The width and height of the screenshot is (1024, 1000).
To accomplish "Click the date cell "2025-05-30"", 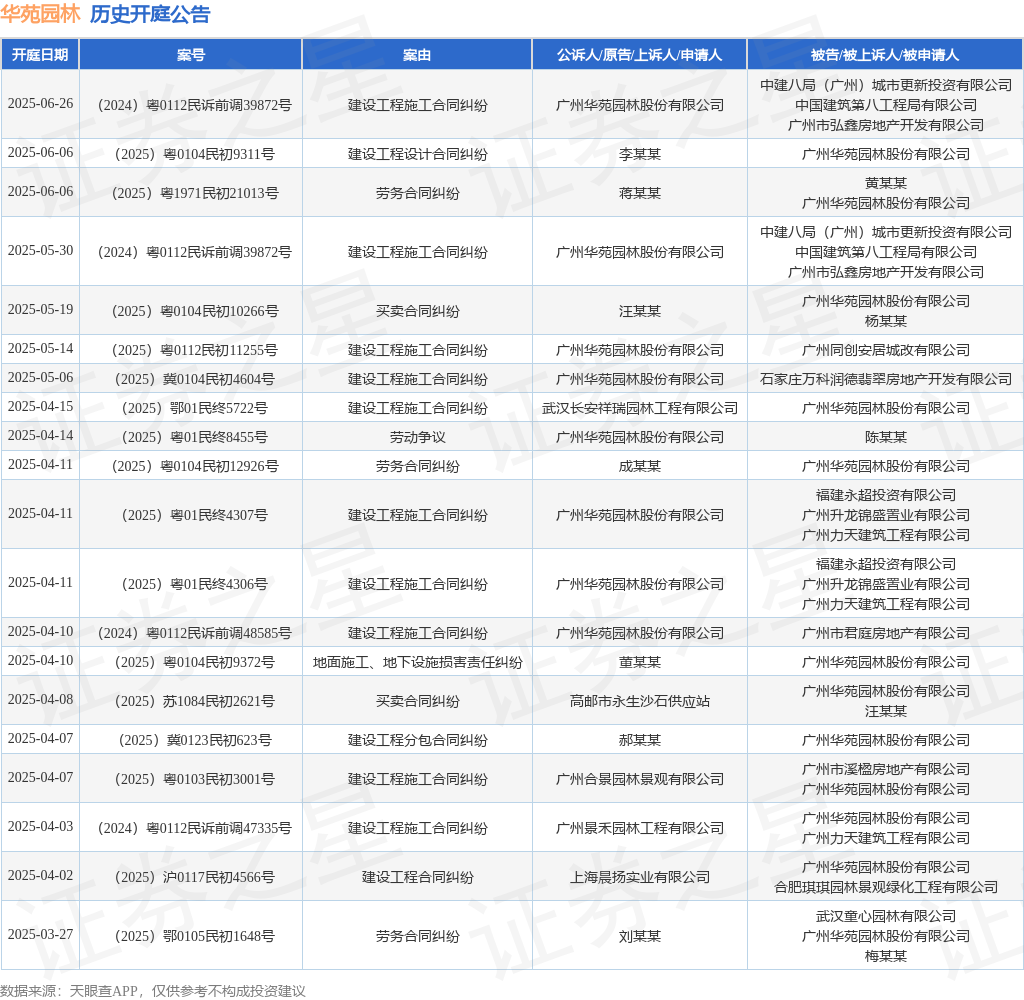I will point(40,251).
